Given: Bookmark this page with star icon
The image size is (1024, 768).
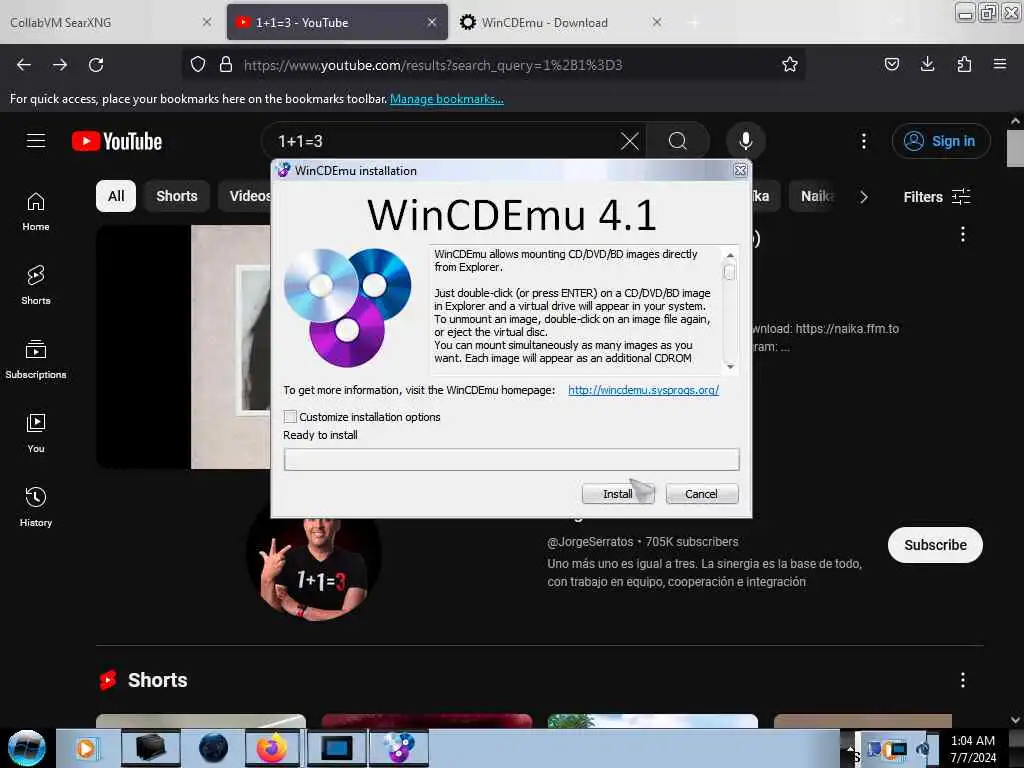Looking at the screenshot, I should [790, 65].
